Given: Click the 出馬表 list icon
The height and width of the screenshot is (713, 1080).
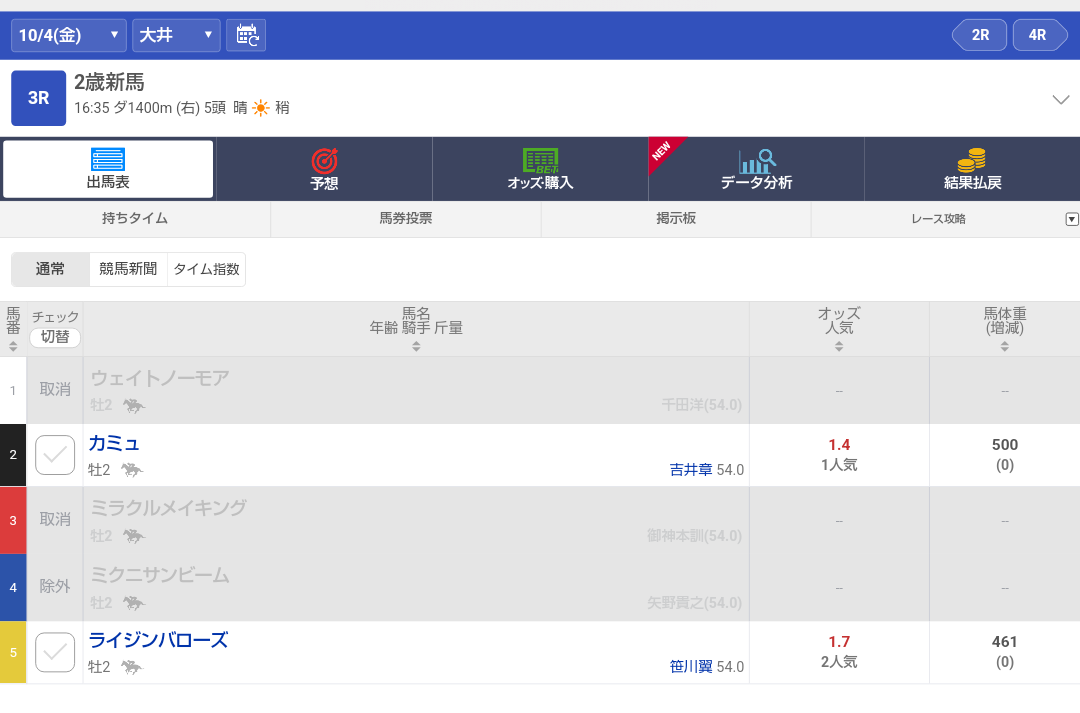Looking at the screenshot, I should click(108, 160).
